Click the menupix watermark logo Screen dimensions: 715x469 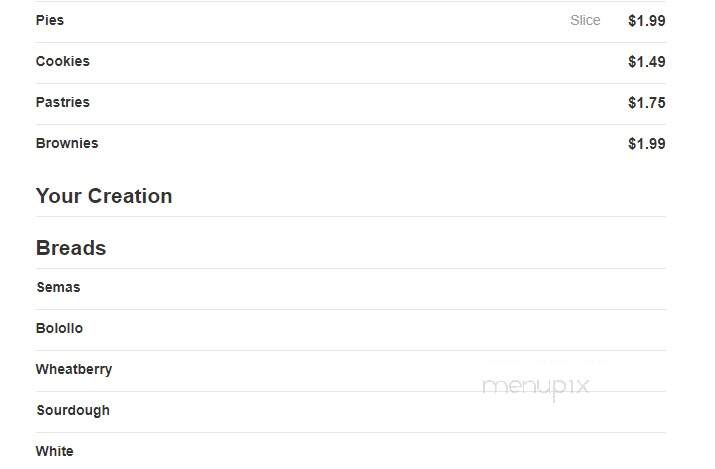(x=536, y=387)
